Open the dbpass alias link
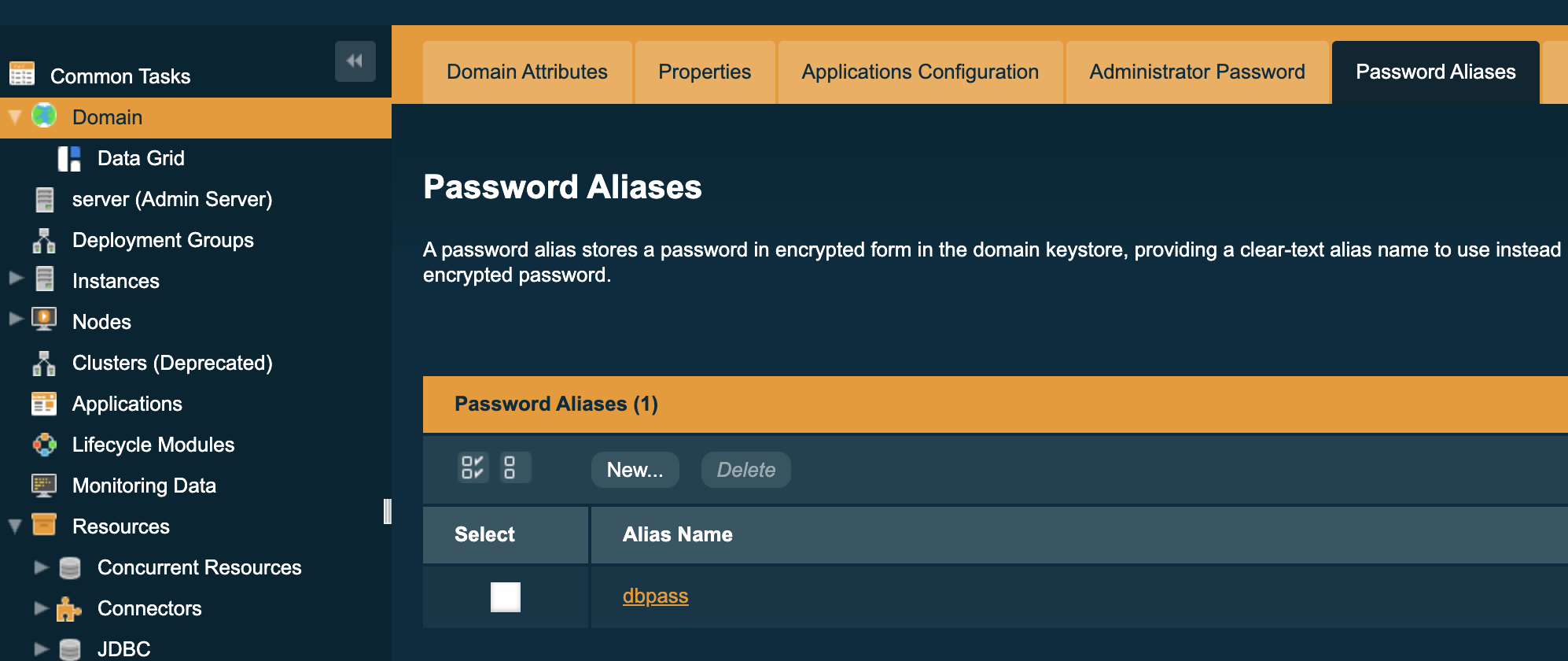The width and height of the screenshot is (1568, 661). [655, 596]
